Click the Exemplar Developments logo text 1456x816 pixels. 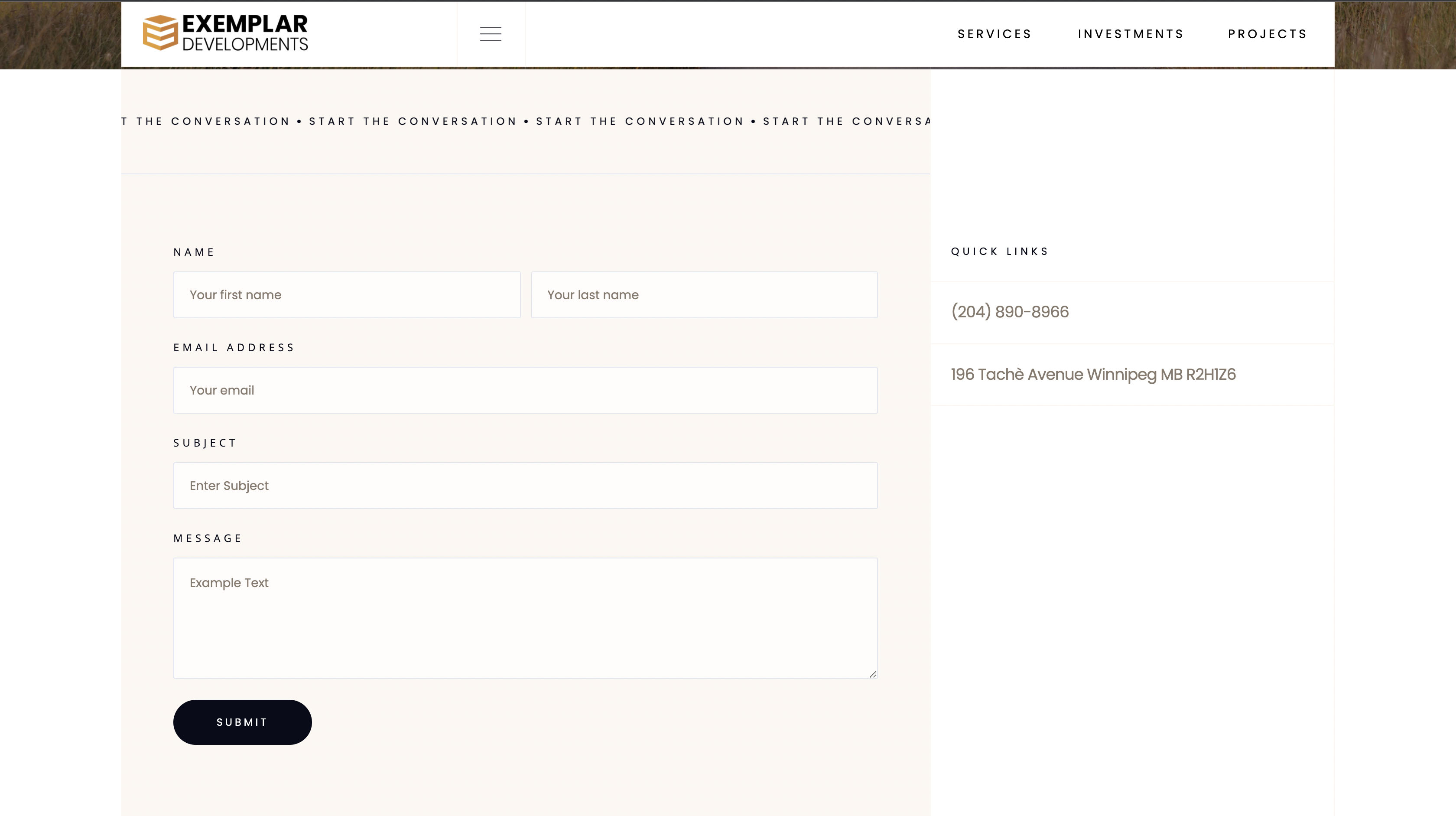click(245, 33)
